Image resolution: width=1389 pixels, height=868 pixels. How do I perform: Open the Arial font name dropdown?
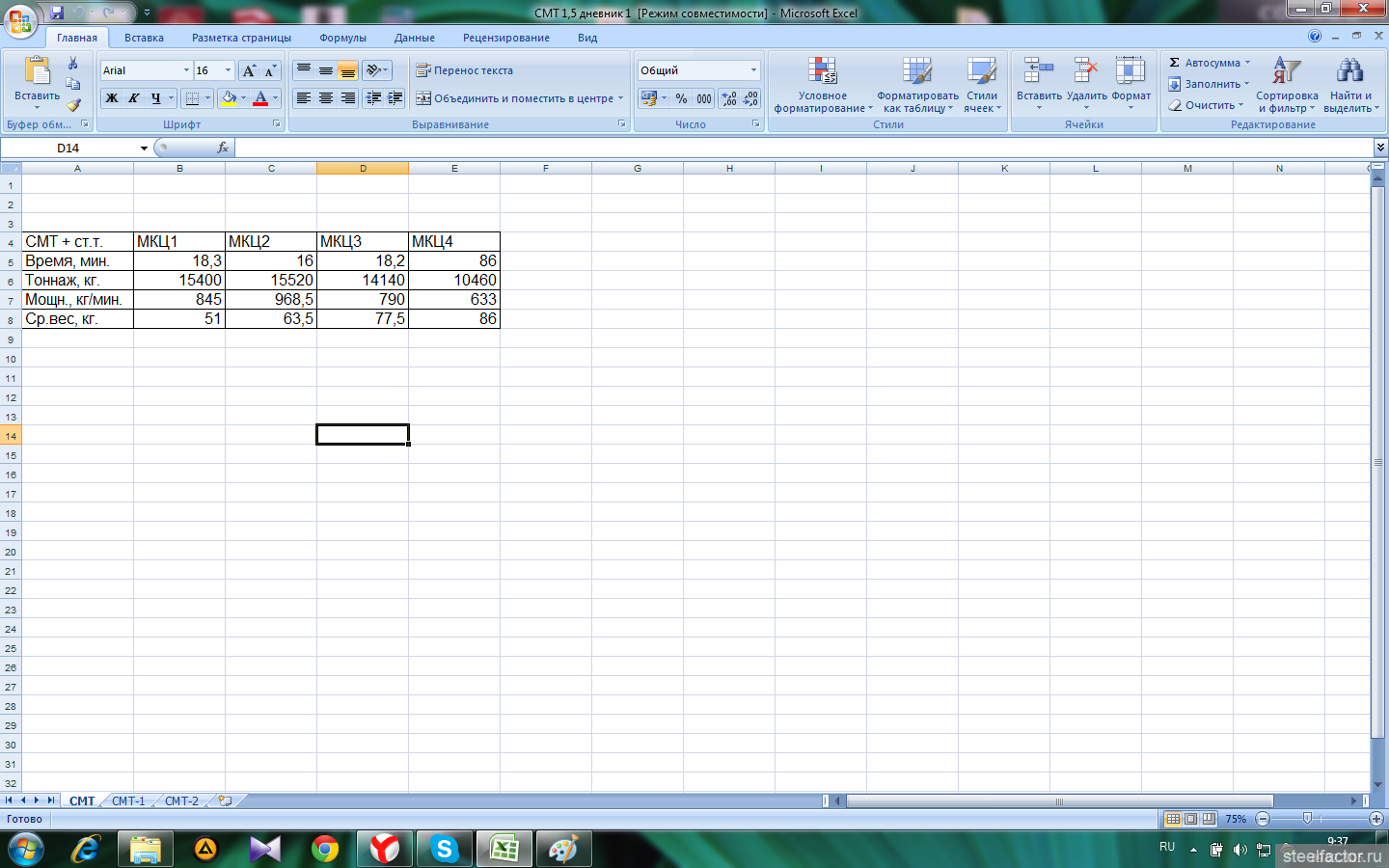tap(186, 70)
